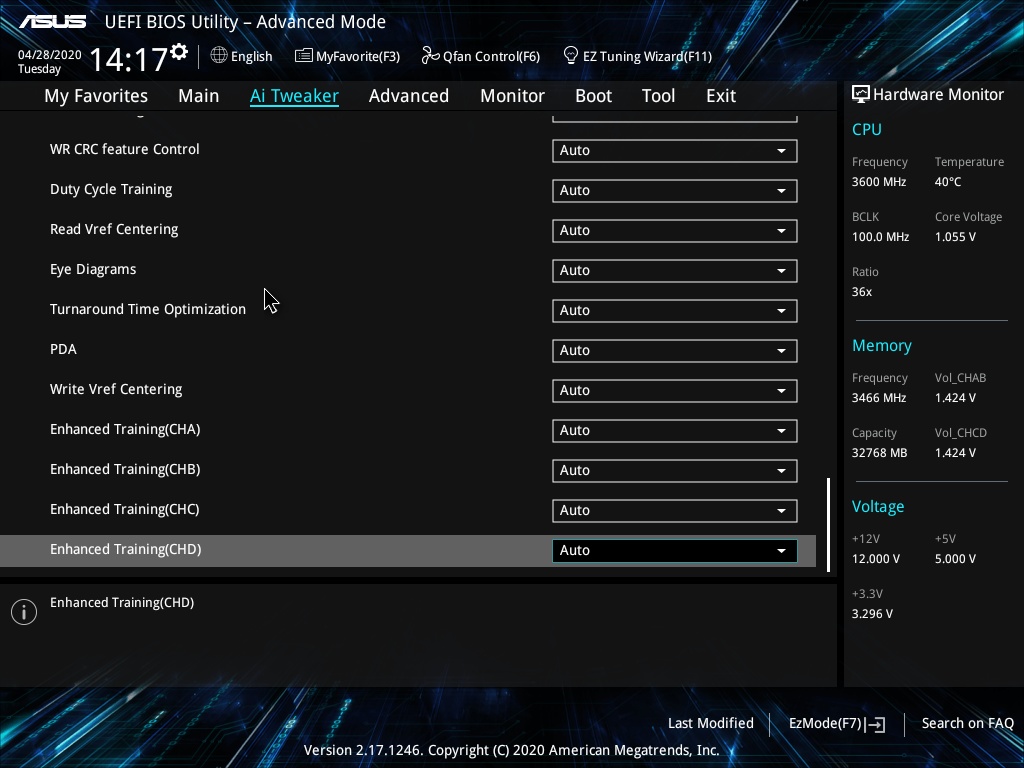
Task: Click the Qfan Control fan icon
Action: coord(430,56)
